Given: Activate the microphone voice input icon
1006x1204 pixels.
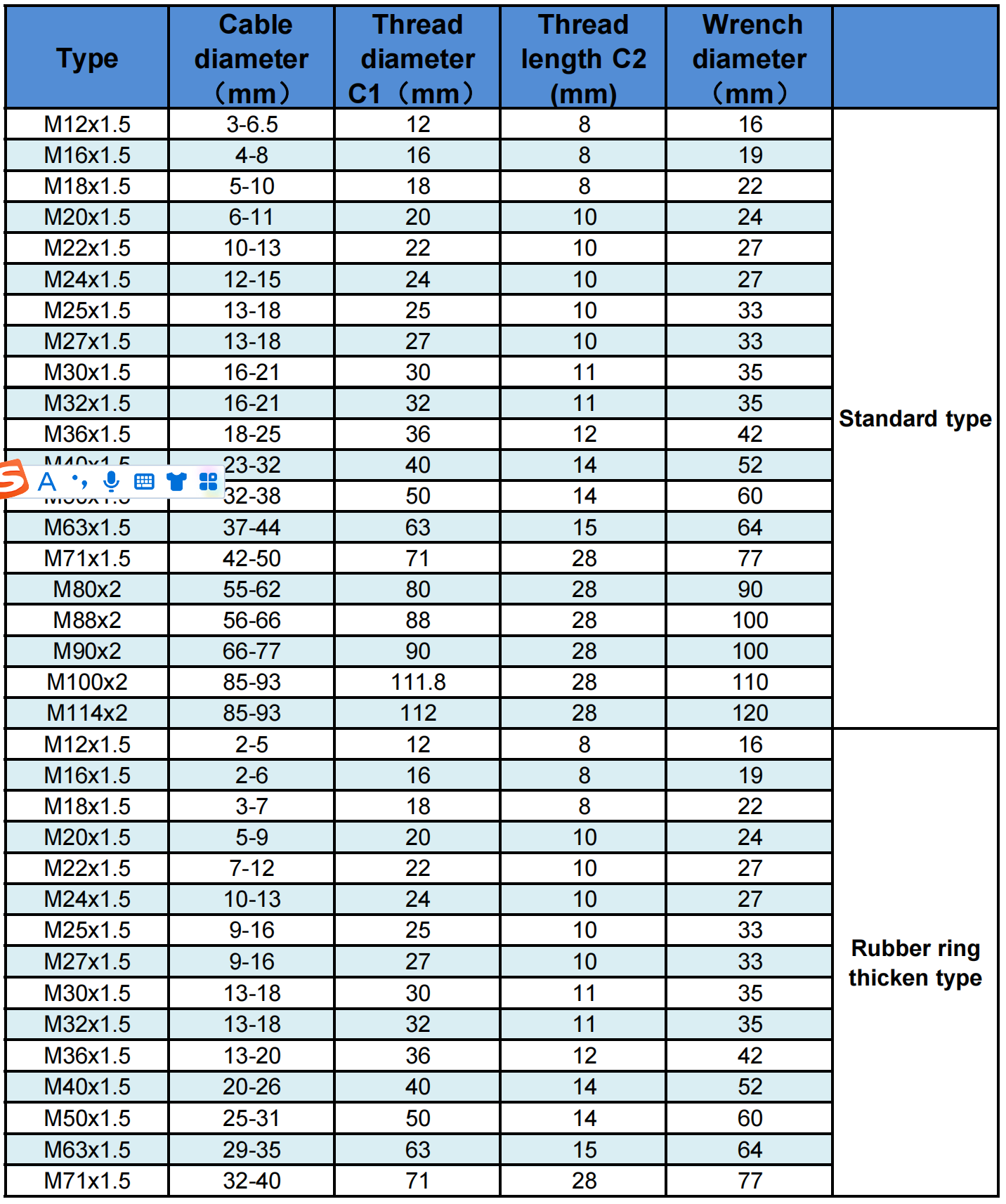Looking at the screenshot, I should 111,482.
